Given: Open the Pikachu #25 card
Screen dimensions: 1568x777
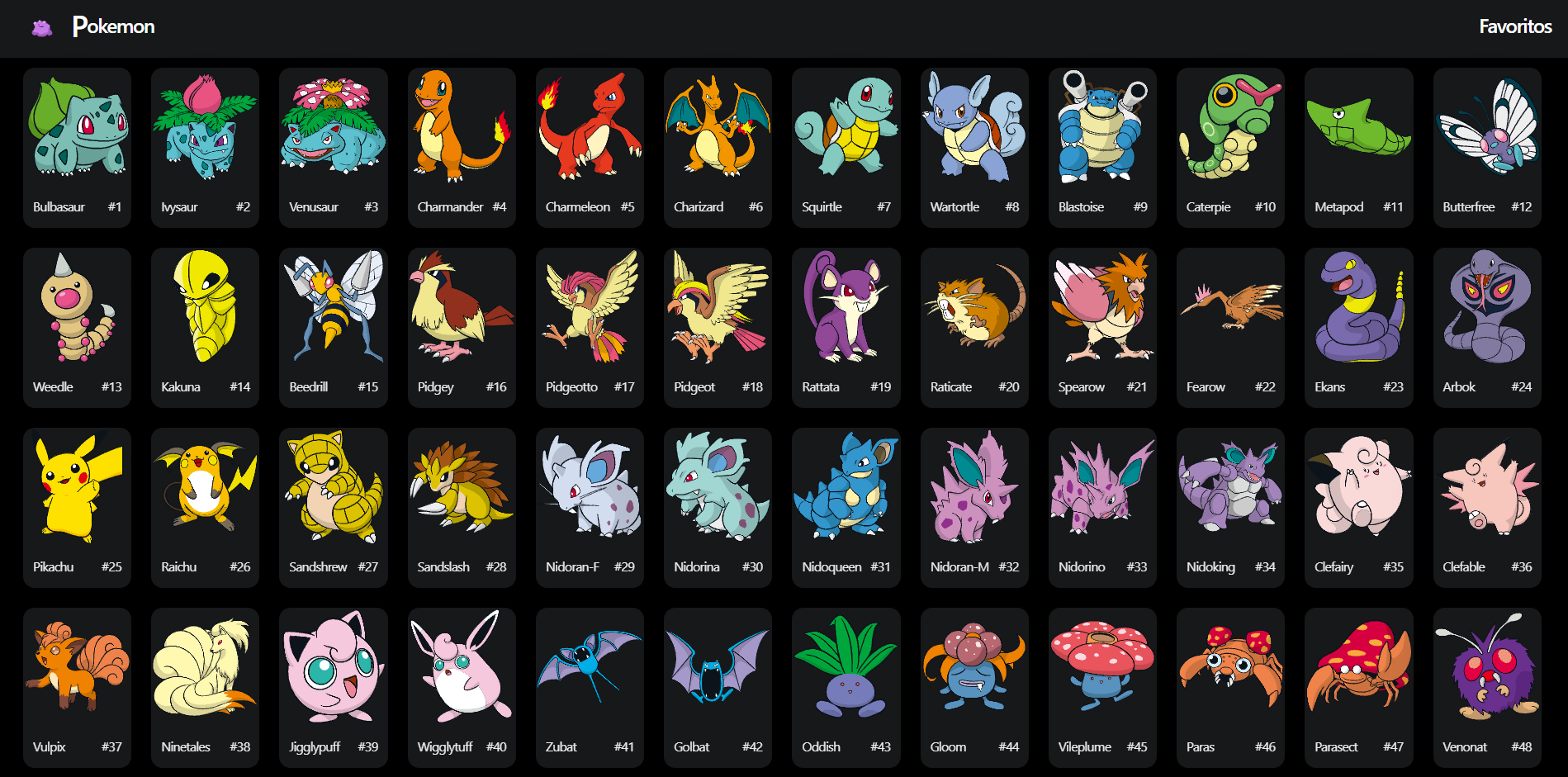Looking at the screenshot, I should (77, 508).
